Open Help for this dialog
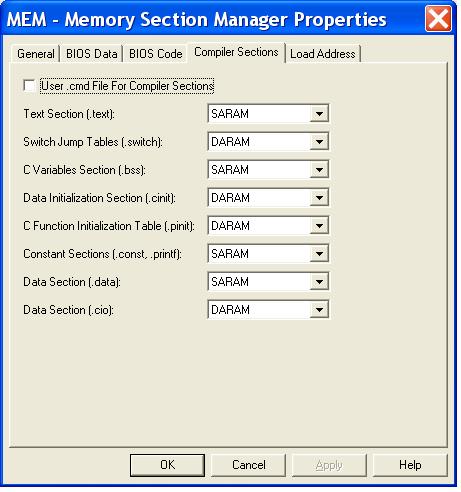The height and width of the screenshot is (492, 461). tap(410, 465)
